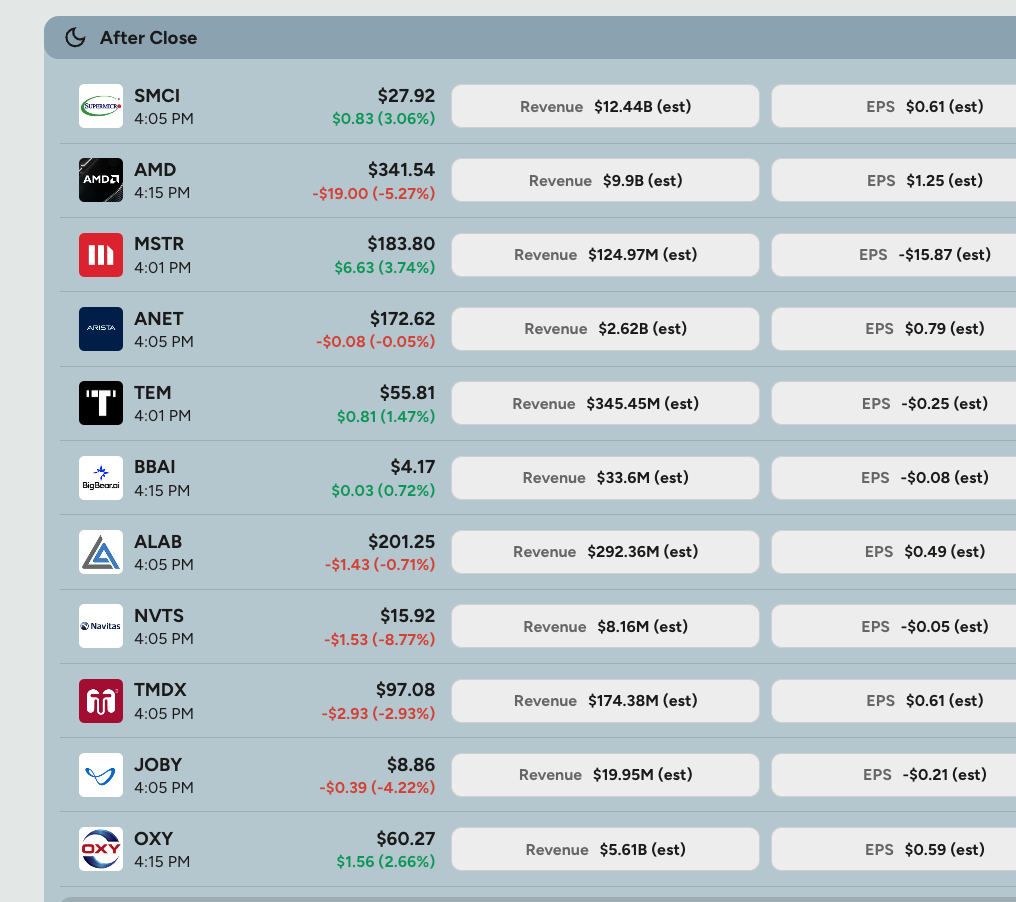Open the SMCI ticker symbol link
Image resolution: width=1016 pixels, height=902 pixels.
[x=157, y=96]
